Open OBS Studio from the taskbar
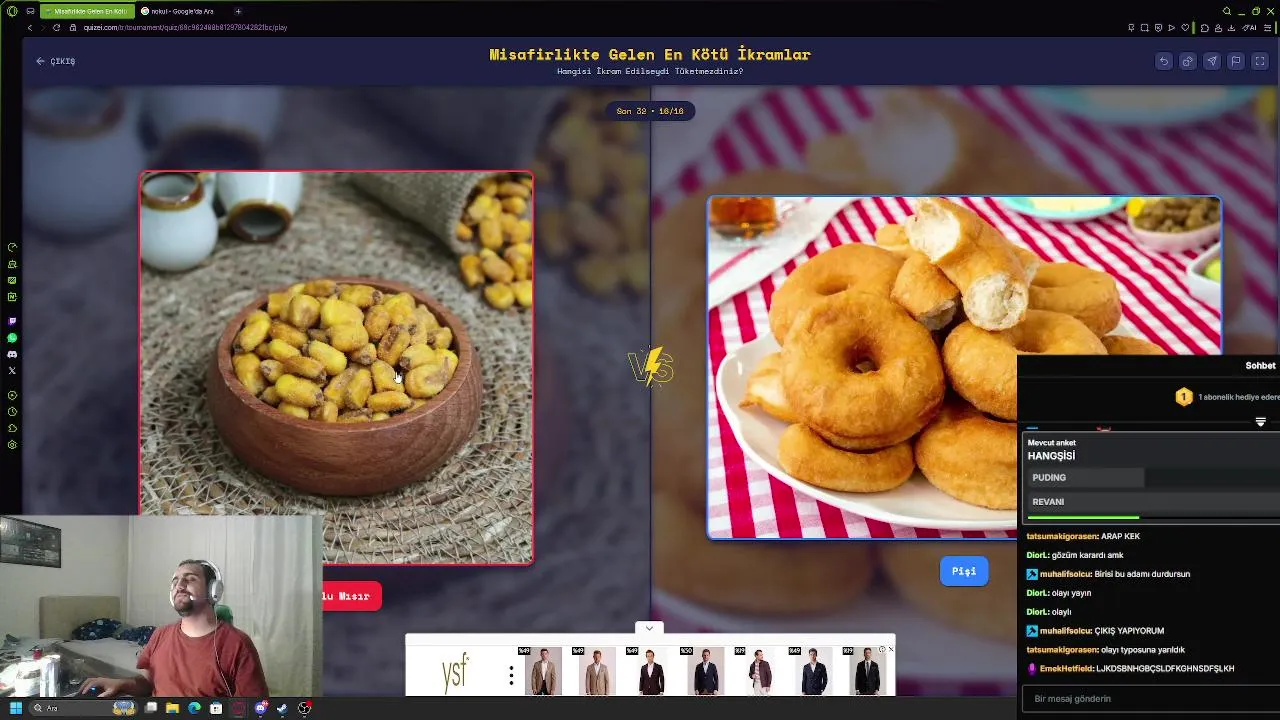This screenshot has height=720, width=1280. click(x=305, y=708)
